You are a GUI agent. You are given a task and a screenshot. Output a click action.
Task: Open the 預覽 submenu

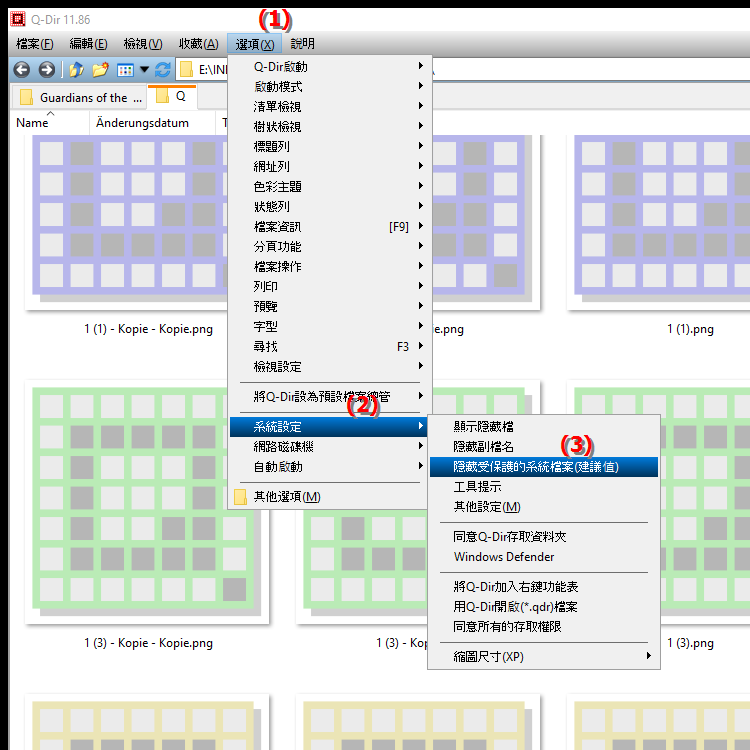(330, 307)
